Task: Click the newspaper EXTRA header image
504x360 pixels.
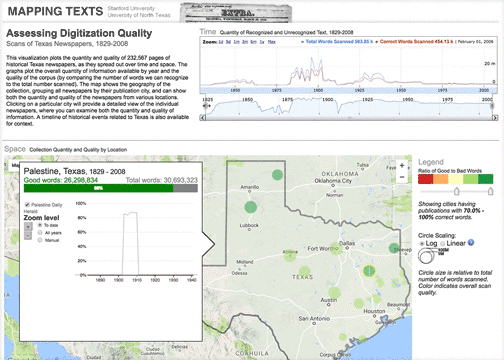Action: point(236,13)
